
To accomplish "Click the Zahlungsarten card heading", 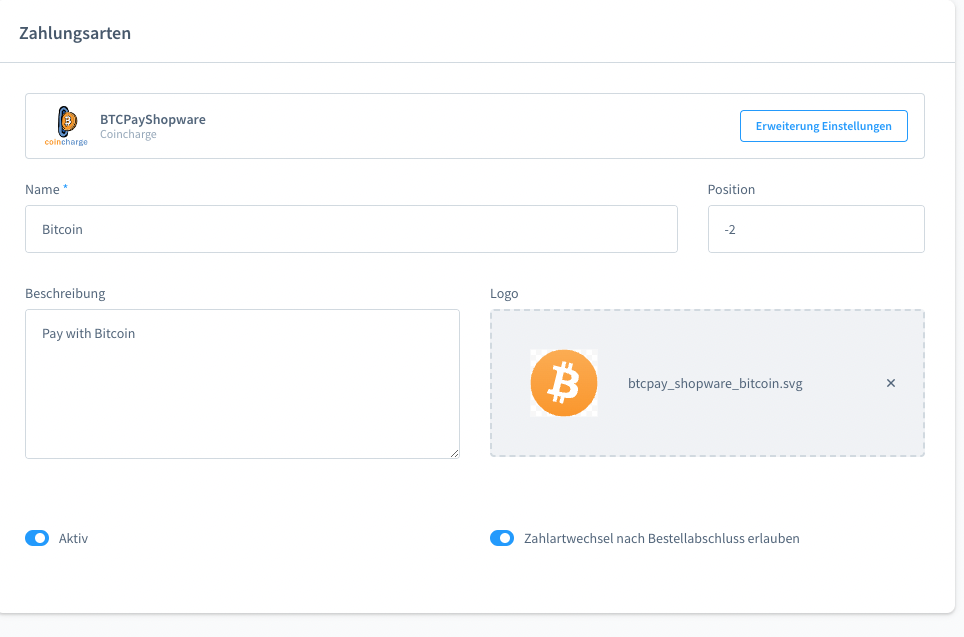I will click(x=75, y=33).
